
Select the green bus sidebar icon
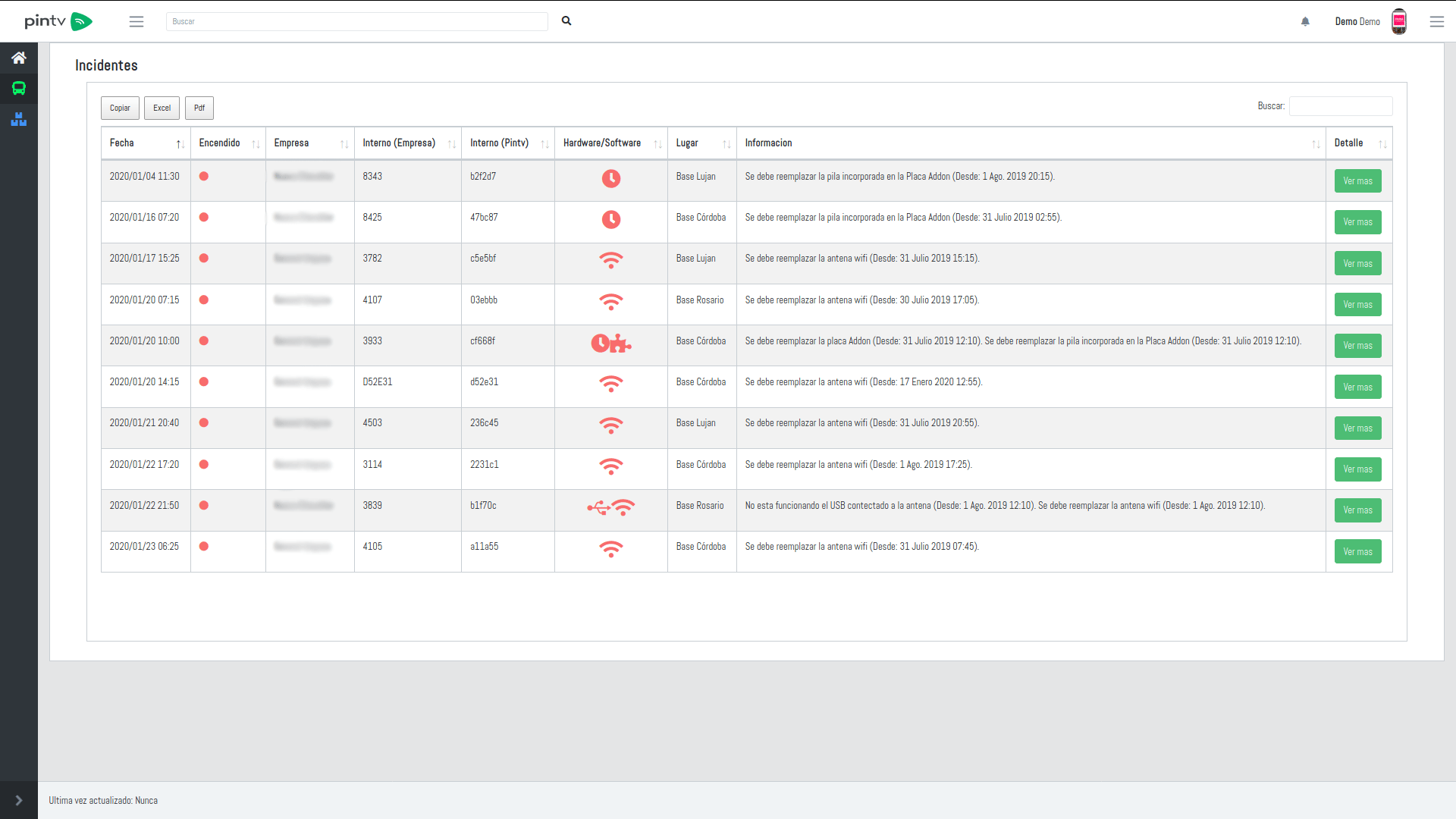19,89
